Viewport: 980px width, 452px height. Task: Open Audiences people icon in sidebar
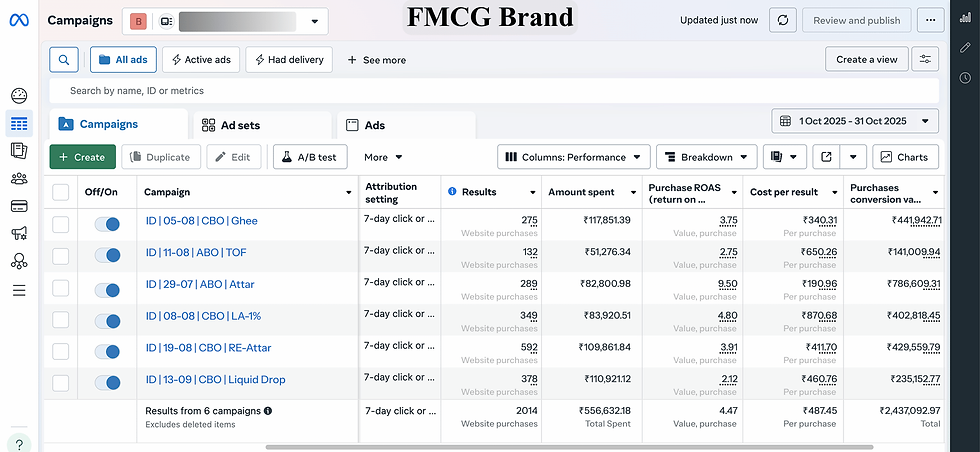click(x=19, y=179)
